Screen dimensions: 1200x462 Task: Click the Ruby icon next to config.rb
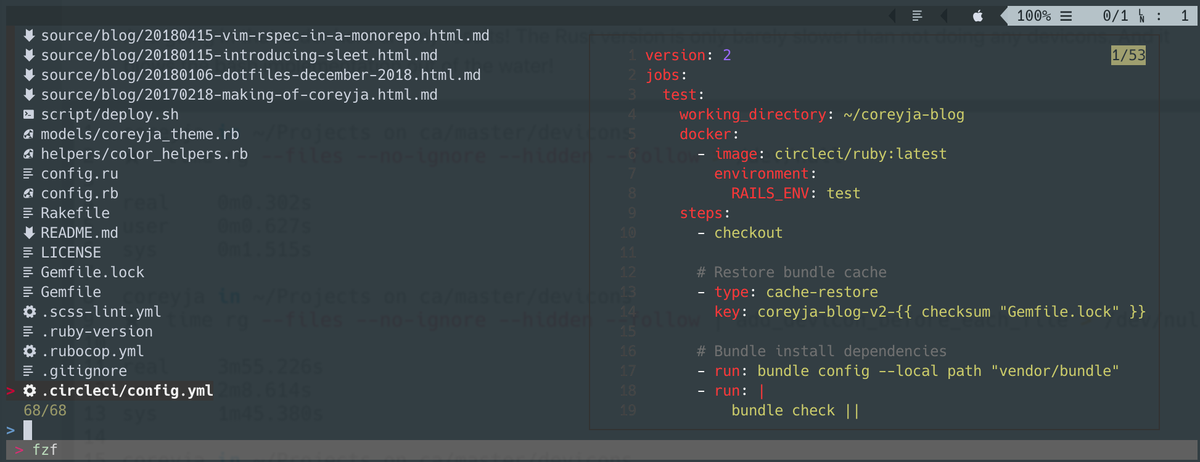[x=30, y=193]
